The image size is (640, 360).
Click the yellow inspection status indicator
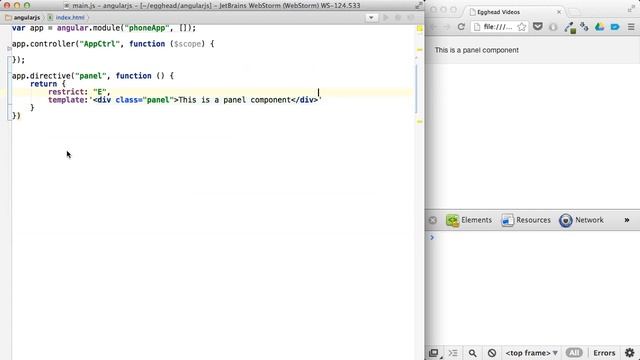[x=420, y=29]
